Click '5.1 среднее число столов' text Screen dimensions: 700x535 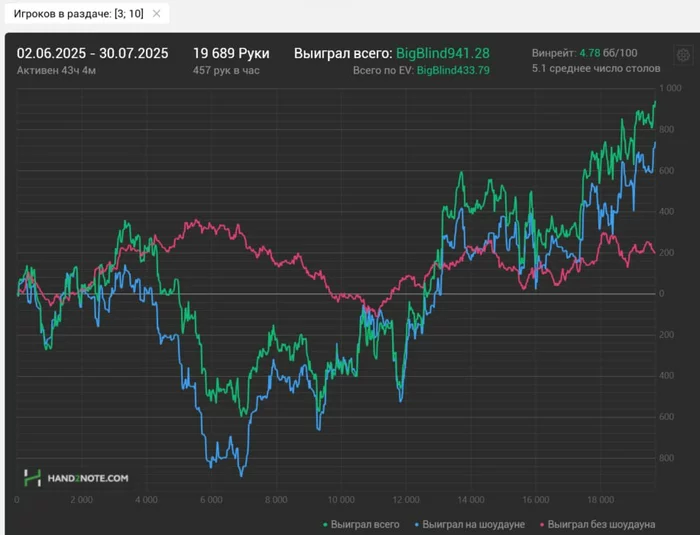[596, 68]
